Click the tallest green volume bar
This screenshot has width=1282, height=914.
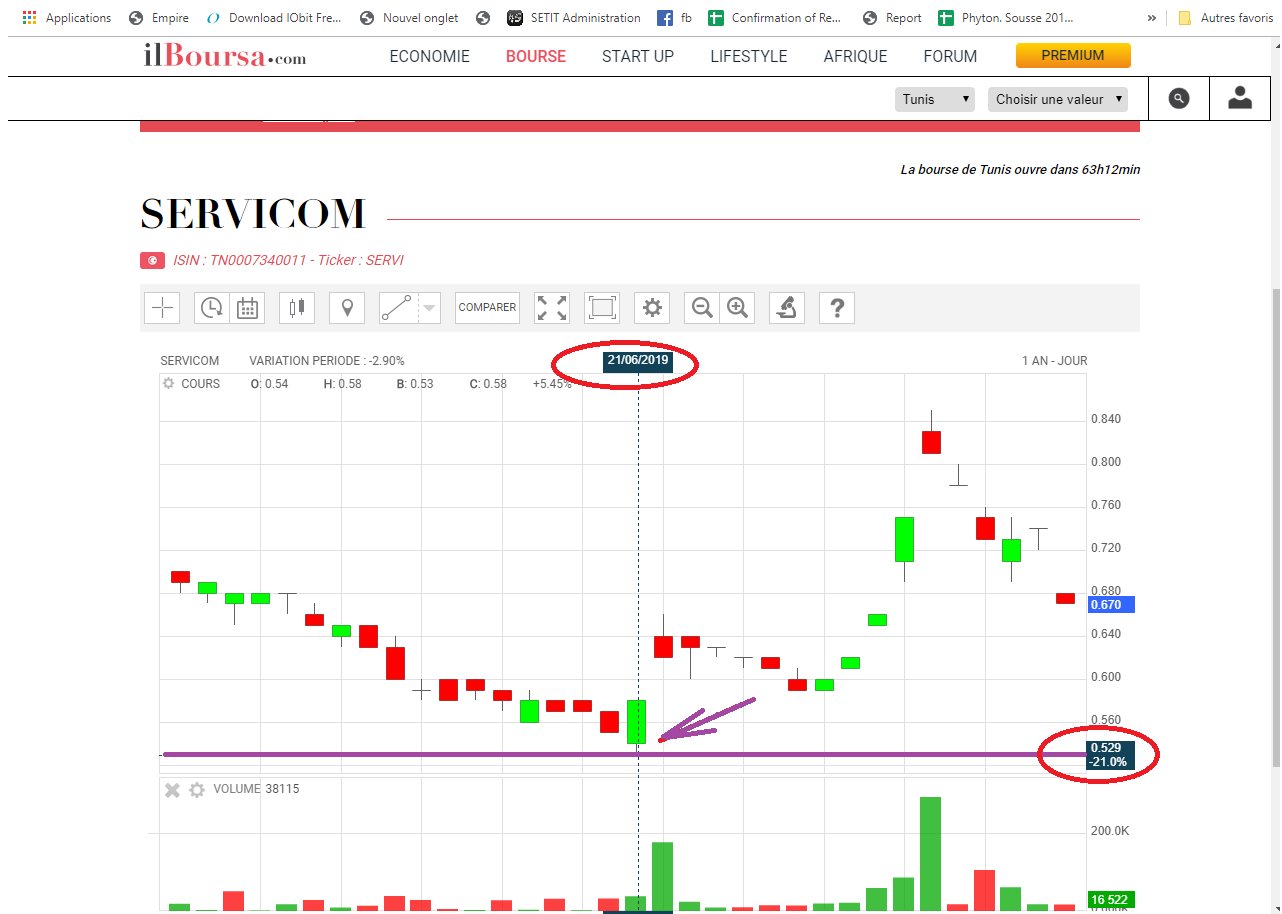point(930,853)
